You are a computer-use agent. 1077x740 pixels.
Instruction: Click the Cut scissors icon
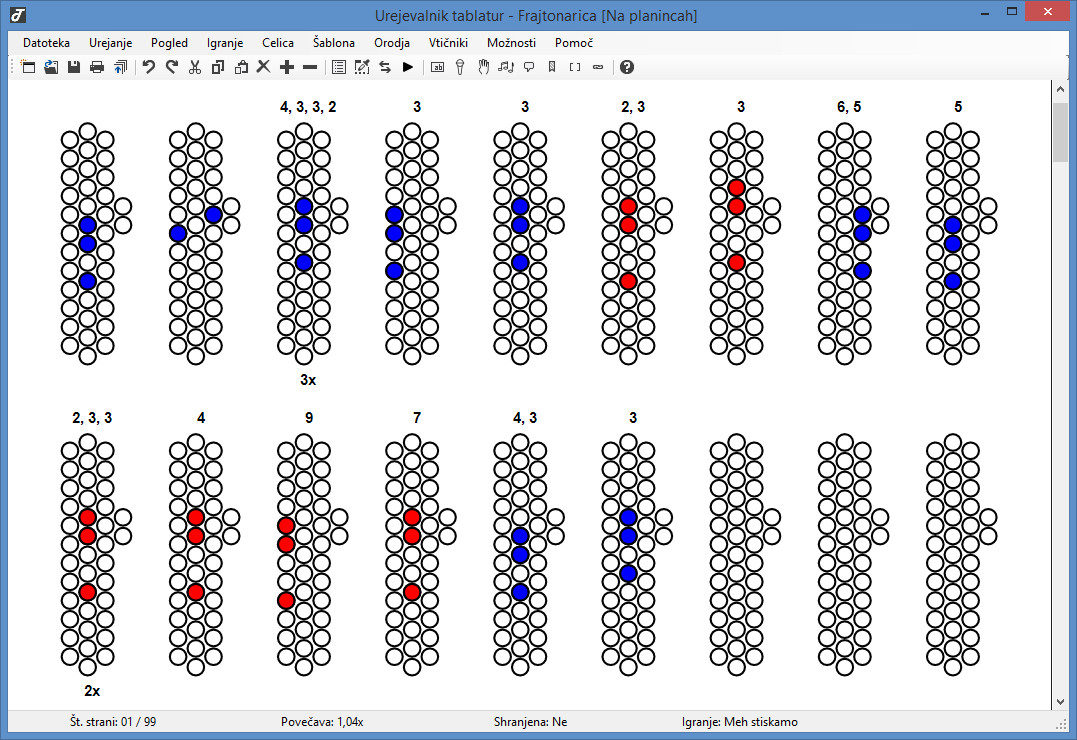click(195, 67)
